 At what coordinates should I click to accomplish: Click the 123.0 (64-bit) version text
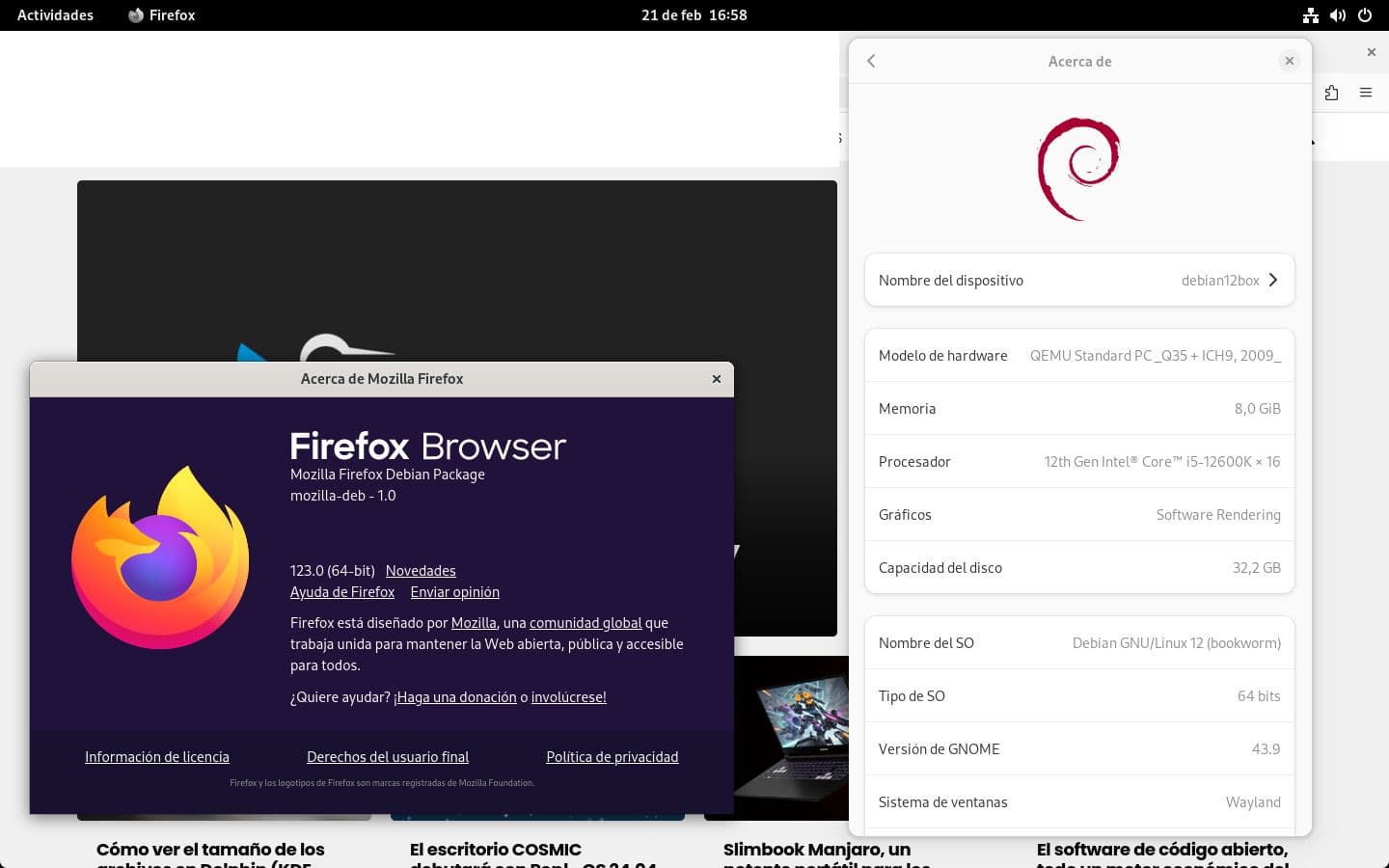pos(332,571)
